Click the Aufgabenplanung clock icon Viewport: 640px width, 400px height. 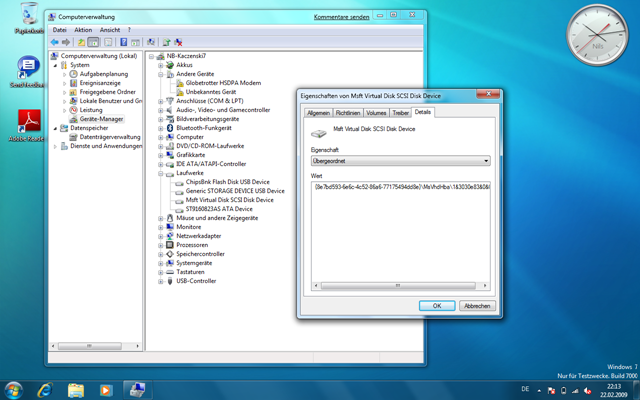point(73,74)
